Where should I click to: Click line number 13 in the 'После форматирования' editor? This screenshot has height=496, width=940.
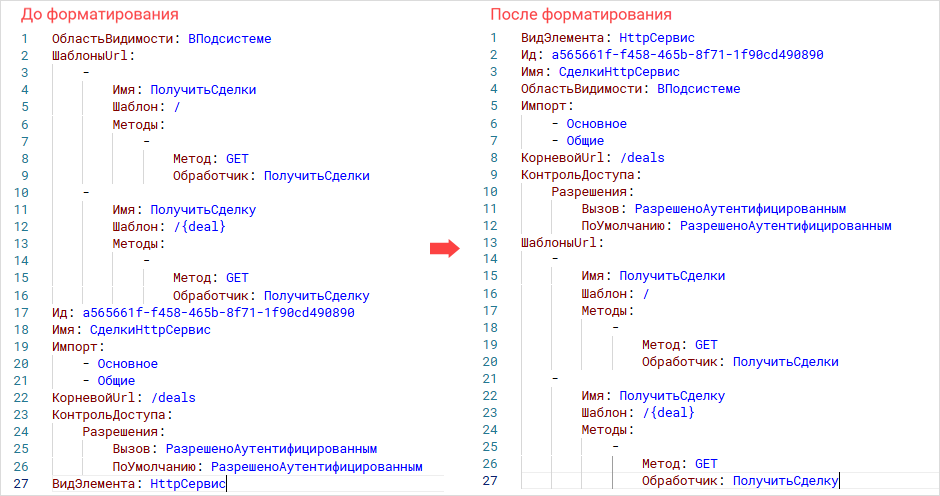pyautogui.click(x=490, y=243)
